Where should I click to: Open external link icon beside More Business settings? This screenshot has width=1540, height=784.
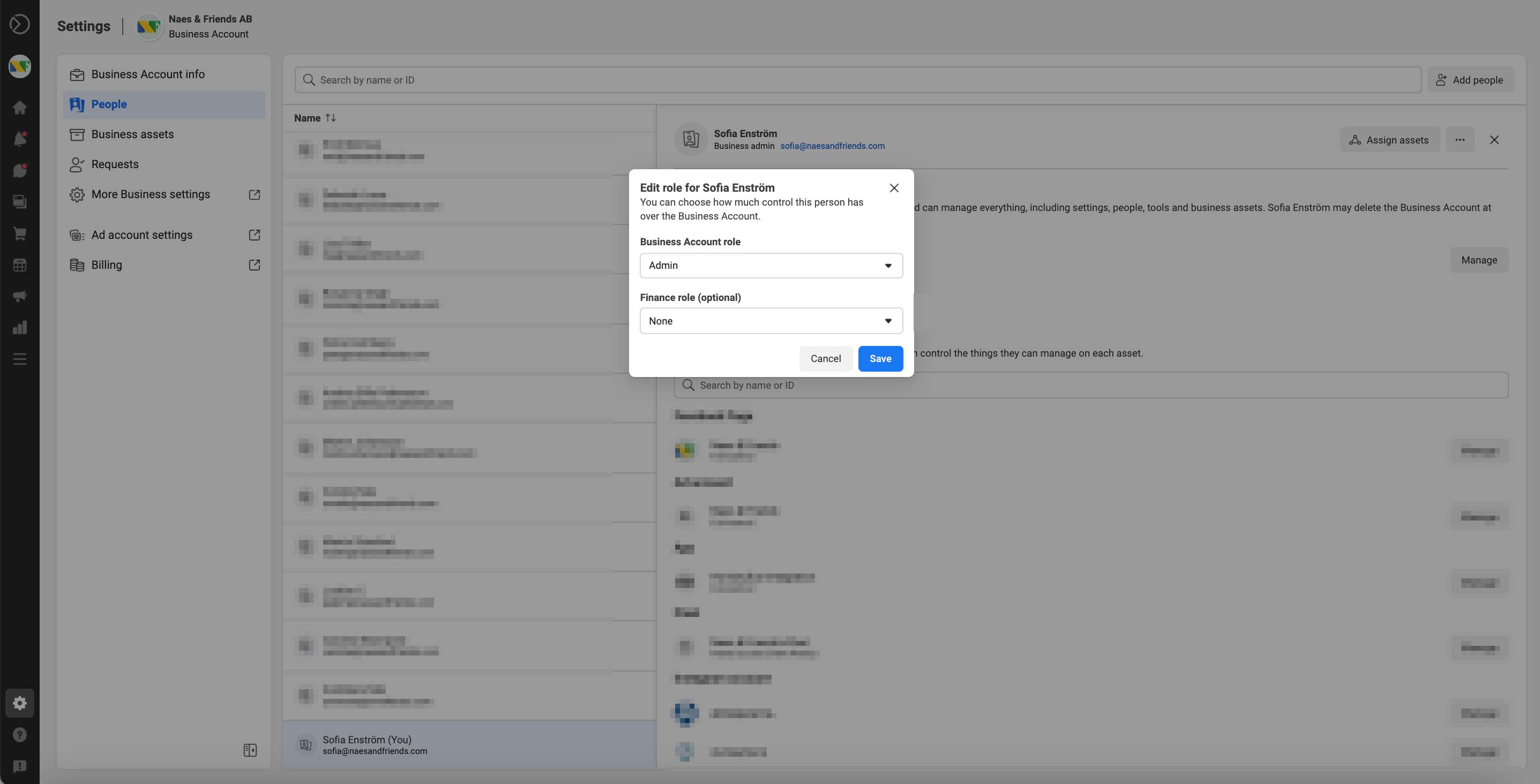[x=254, y=194]
